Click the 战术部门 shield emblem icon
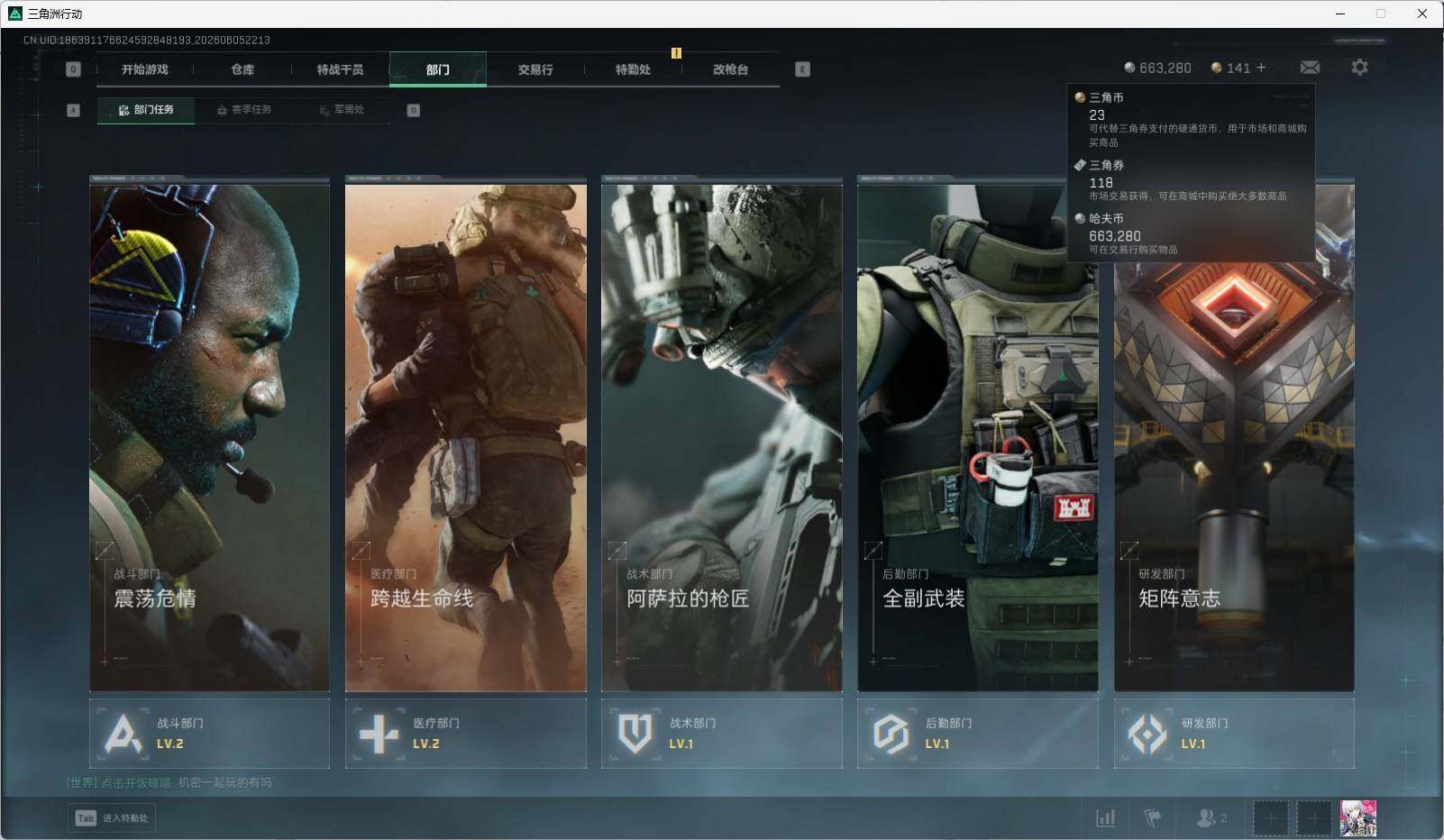1444x840 pixels. 635,734
